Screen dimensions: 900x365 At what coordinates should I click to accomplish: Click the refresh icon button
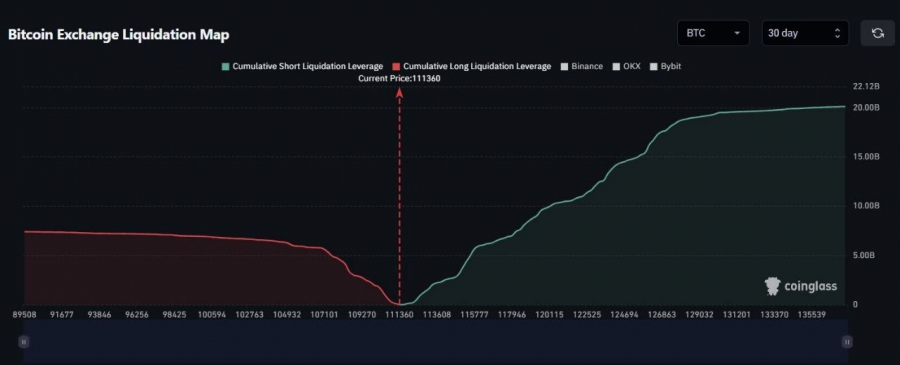[x=878, y=33]
